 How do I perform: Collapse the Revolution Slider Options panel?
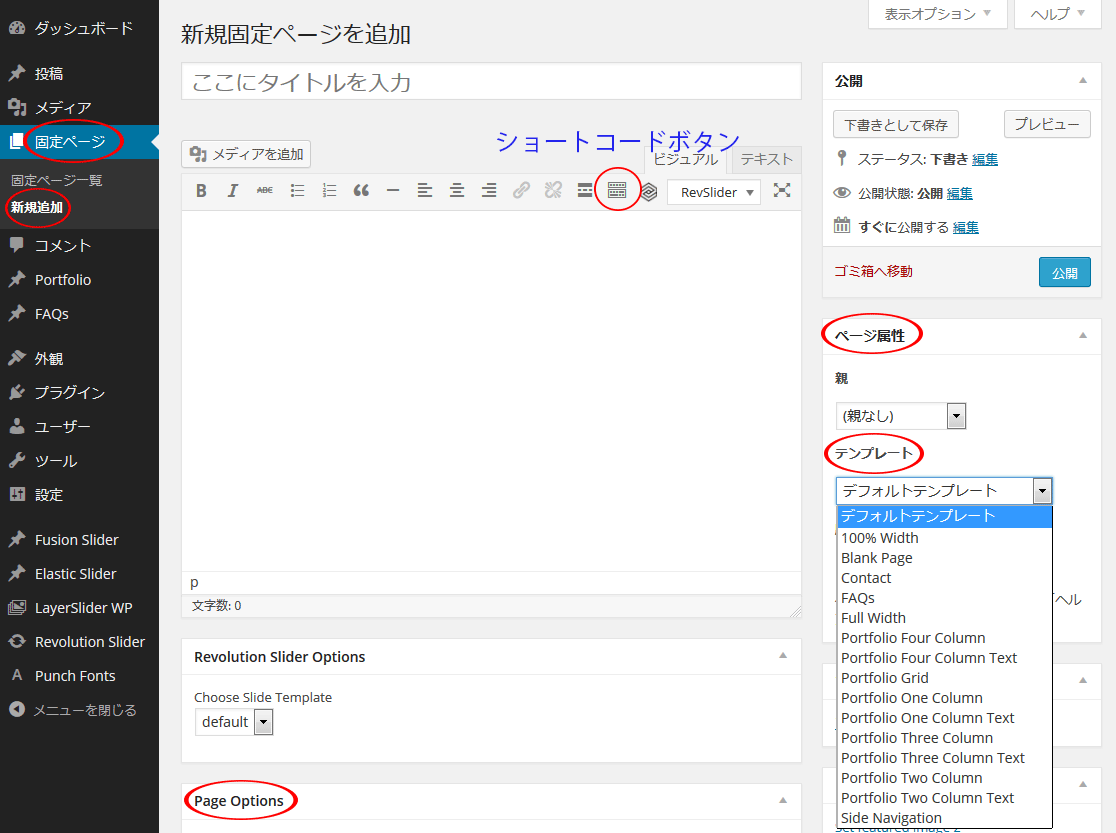pyautogui.click(x=783, y=656)
